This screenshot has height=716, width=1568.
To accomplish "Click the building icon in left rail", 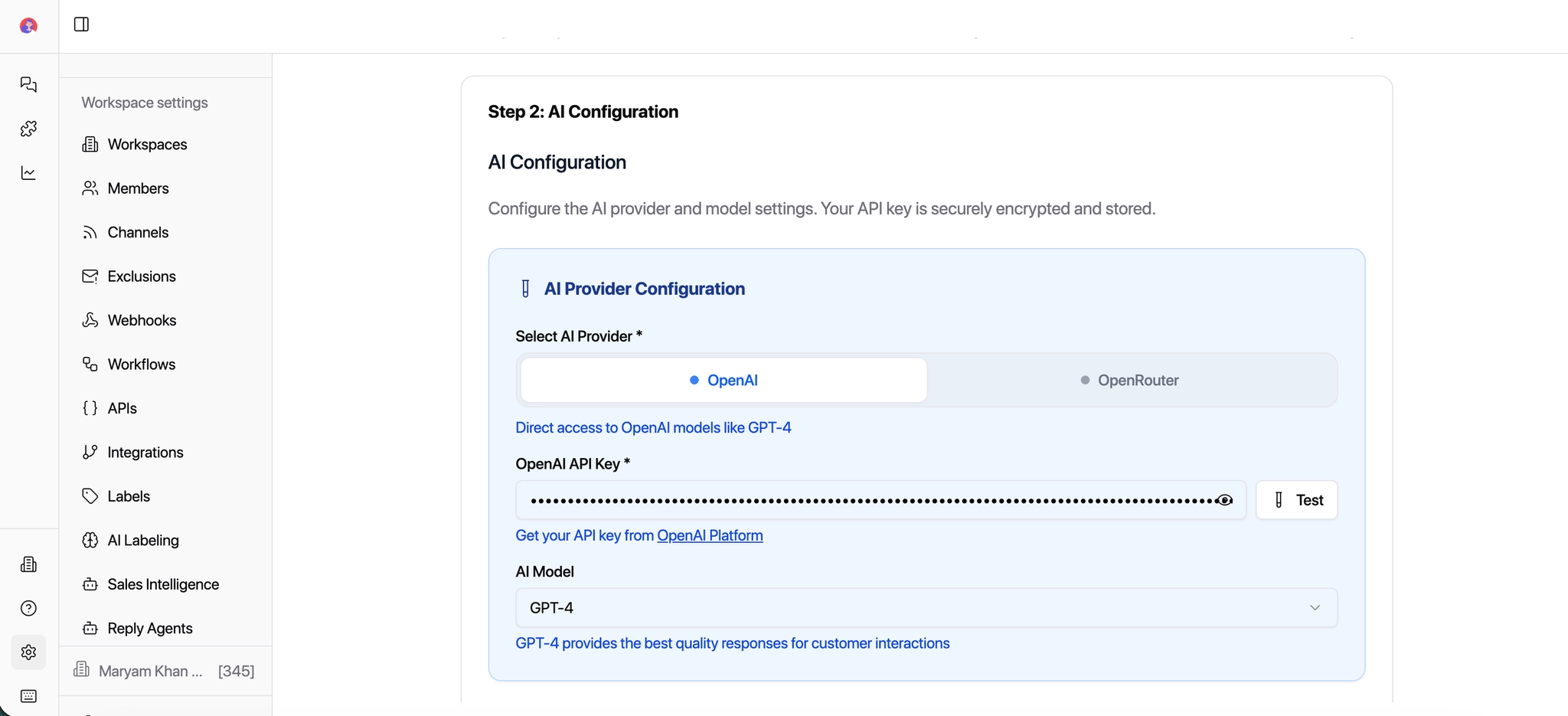I will click(28, 564).
